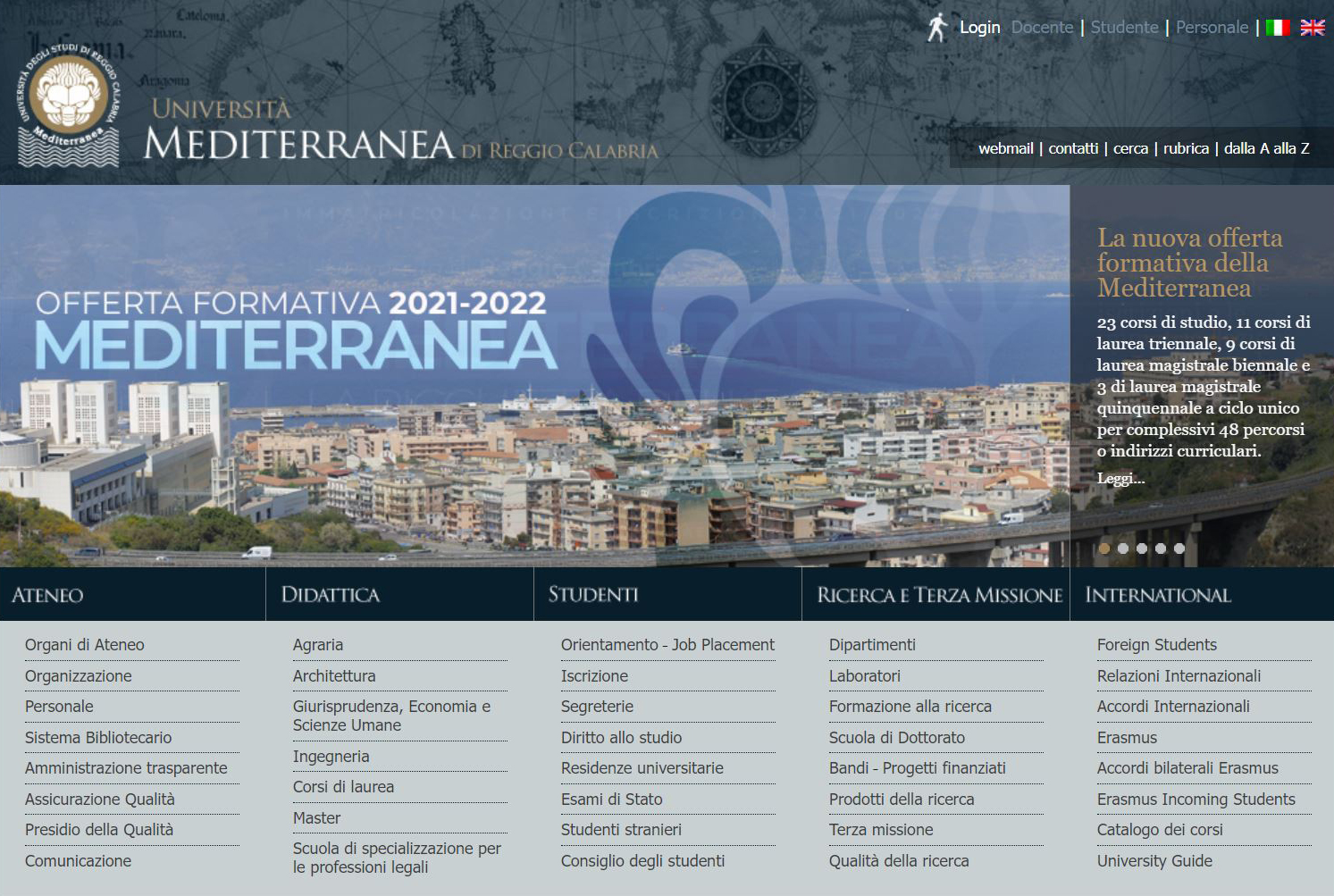The width and height of the screenshot is (1334, 896).
Task: Switch language using the UK flag icon
Action: 1312,28
